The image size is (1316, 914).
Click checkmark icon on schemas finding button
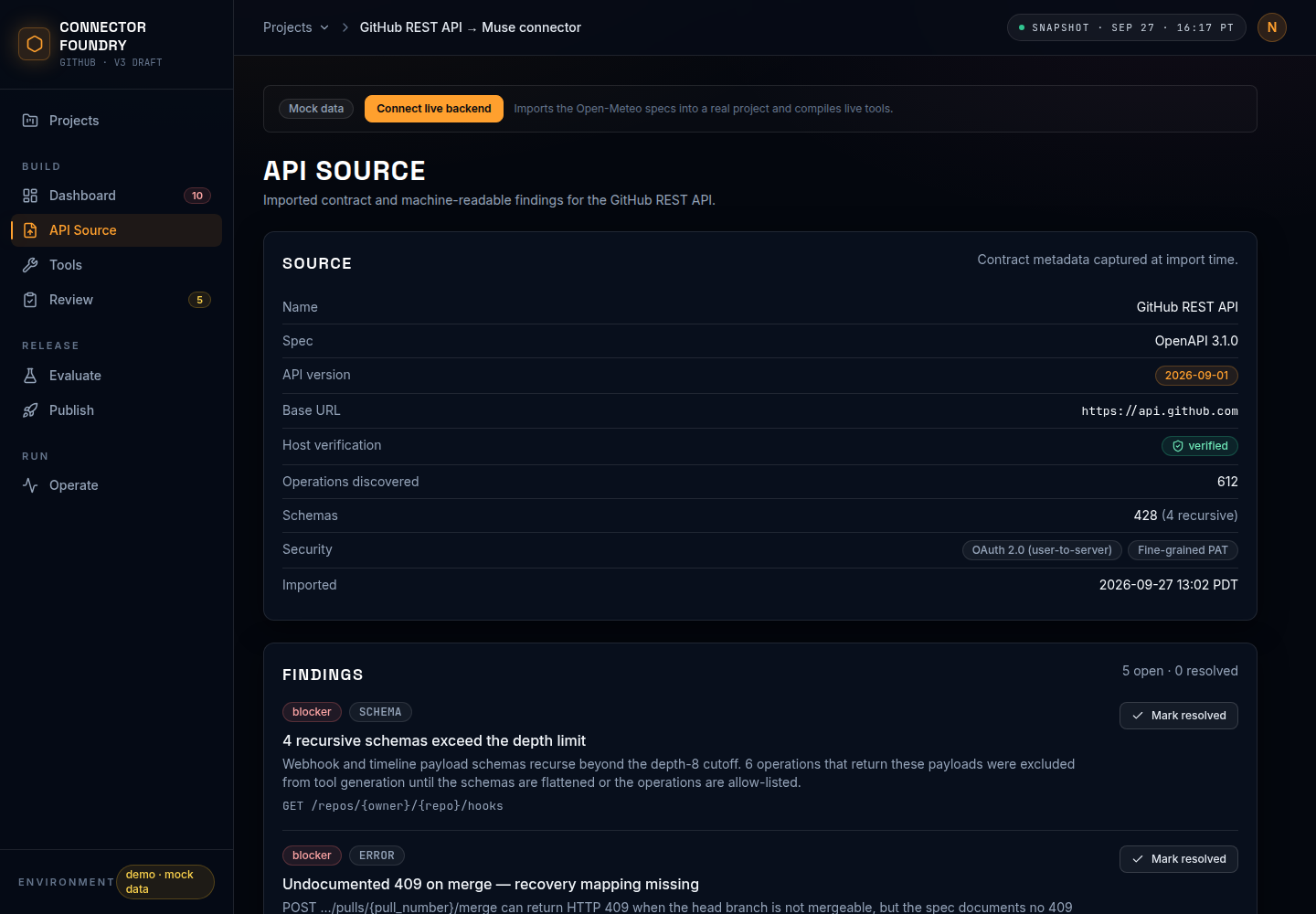coord(1138,716)
